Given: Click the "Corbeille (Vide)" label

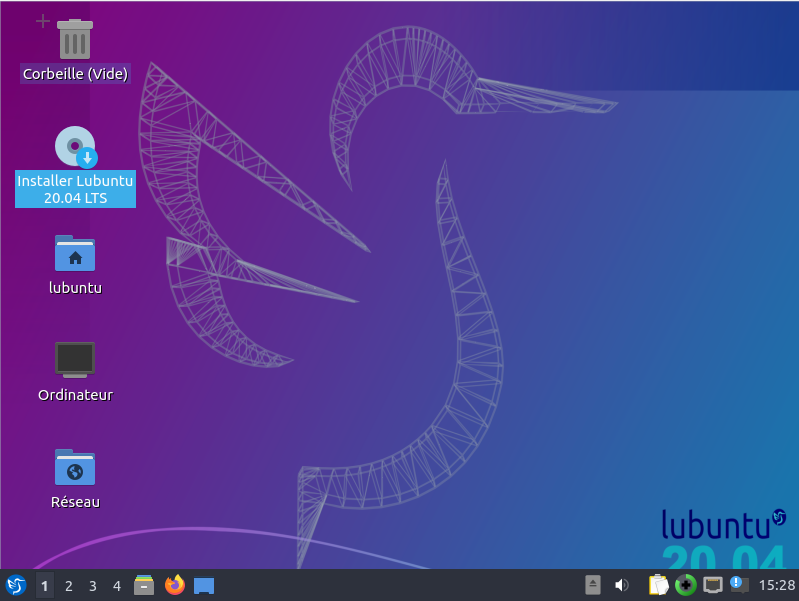Looking at the screenshot, I should (x=75, y=74).
